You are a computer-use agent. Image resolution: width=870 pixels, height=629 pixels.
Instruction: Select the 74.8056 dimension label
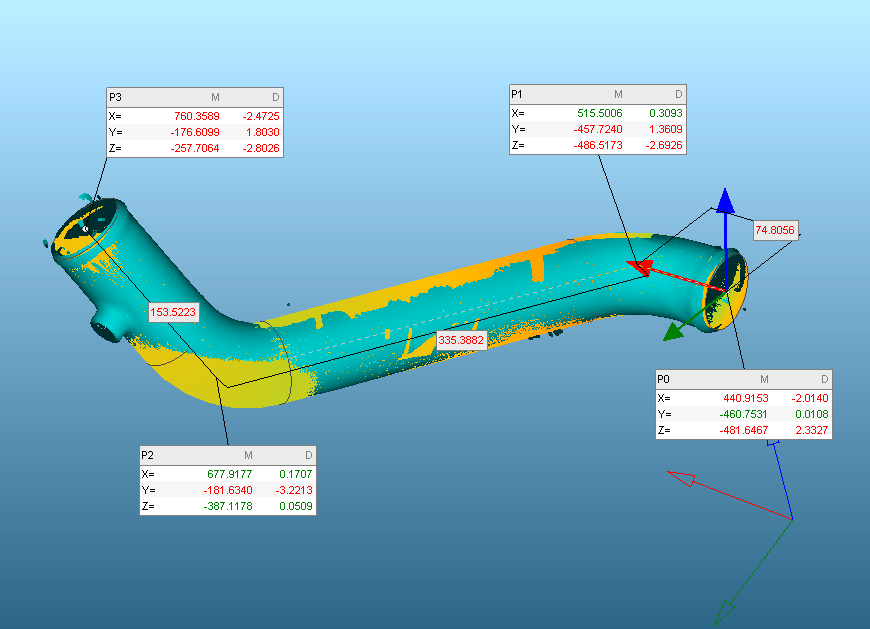775,230
